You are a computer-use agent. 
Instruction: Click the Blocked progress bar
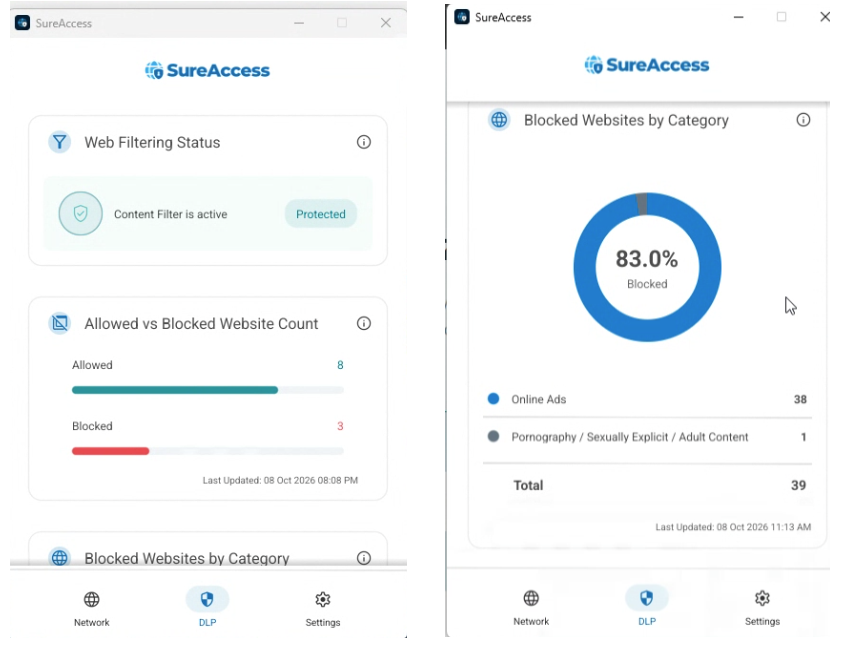point(207,451)
